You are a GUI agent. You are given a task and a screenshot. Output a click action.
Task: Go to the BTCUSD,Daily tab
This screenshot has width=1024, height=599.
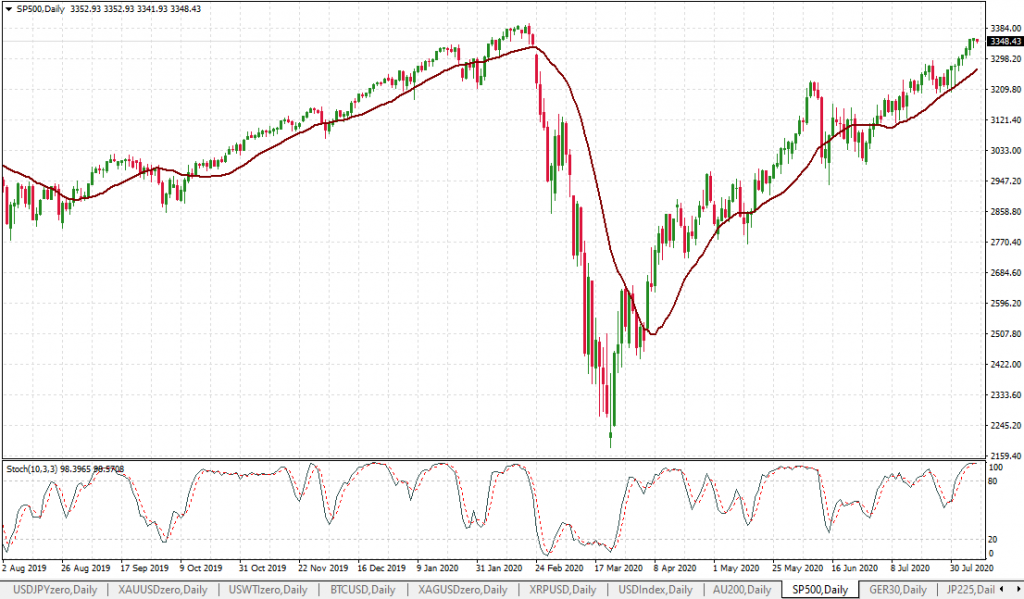tap(365, 589)
